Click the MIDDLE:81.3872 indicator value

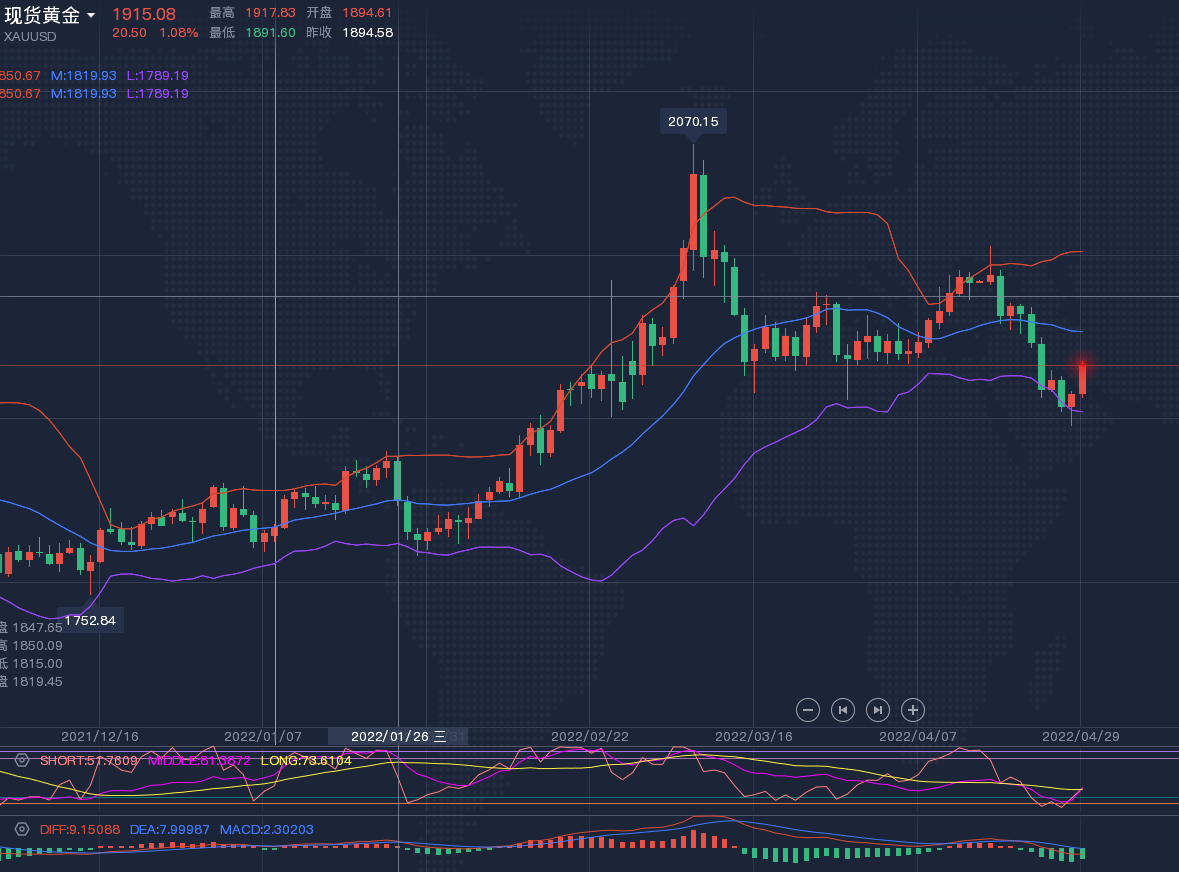[200, 761]
